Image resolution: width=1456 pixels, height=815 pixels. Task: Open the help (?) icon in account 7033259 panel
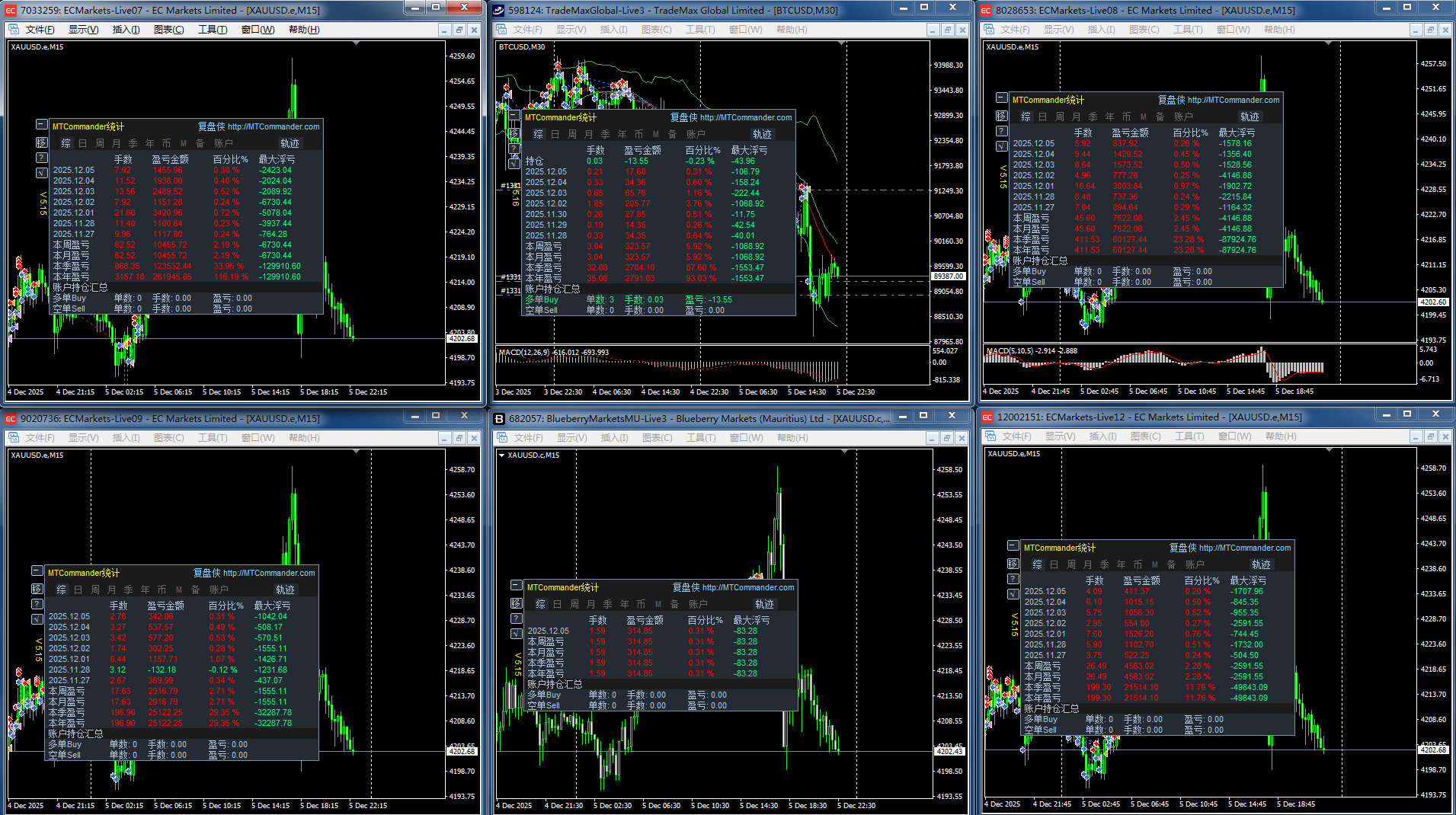click(x=42, y=158)
